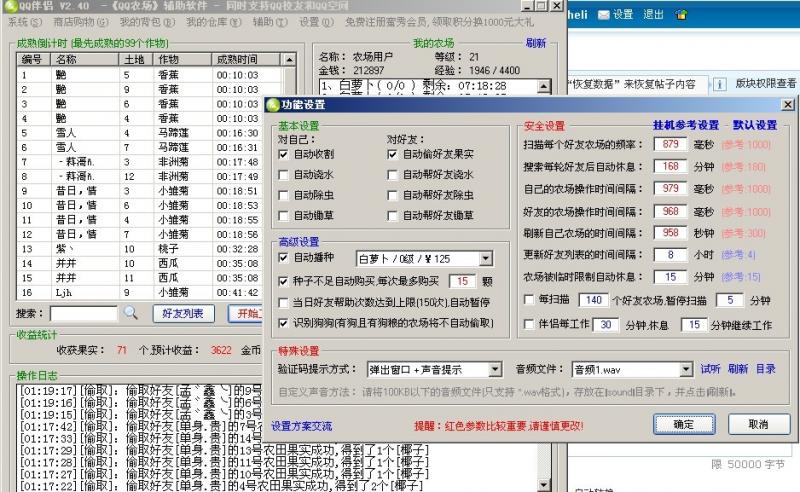This screenshot has width=800, height=492.
Task: Open 验证码提示方式 dropdown
Action: coord(494,370)
